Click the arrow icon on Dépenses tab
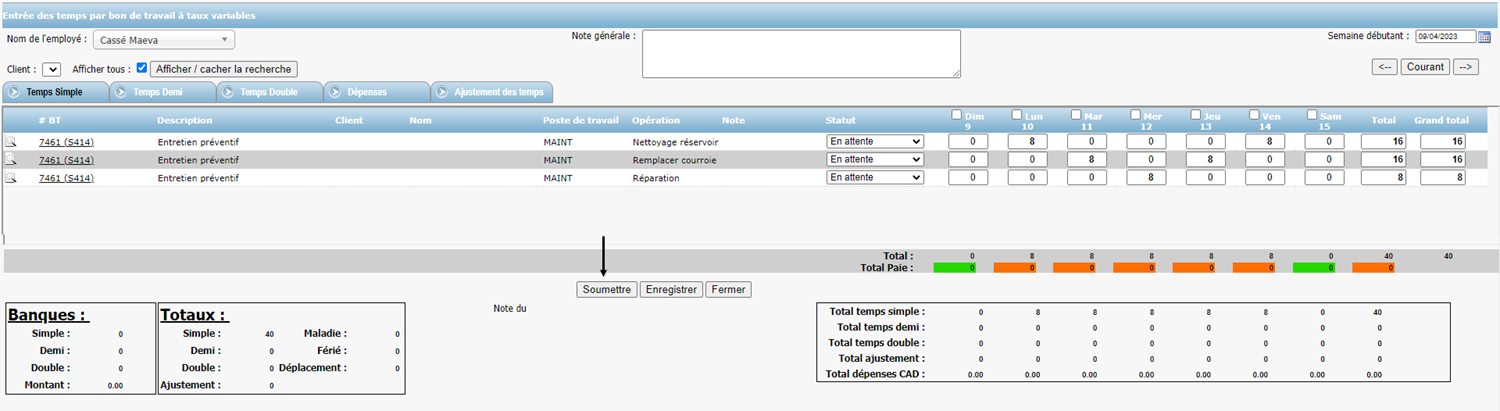 335,92
